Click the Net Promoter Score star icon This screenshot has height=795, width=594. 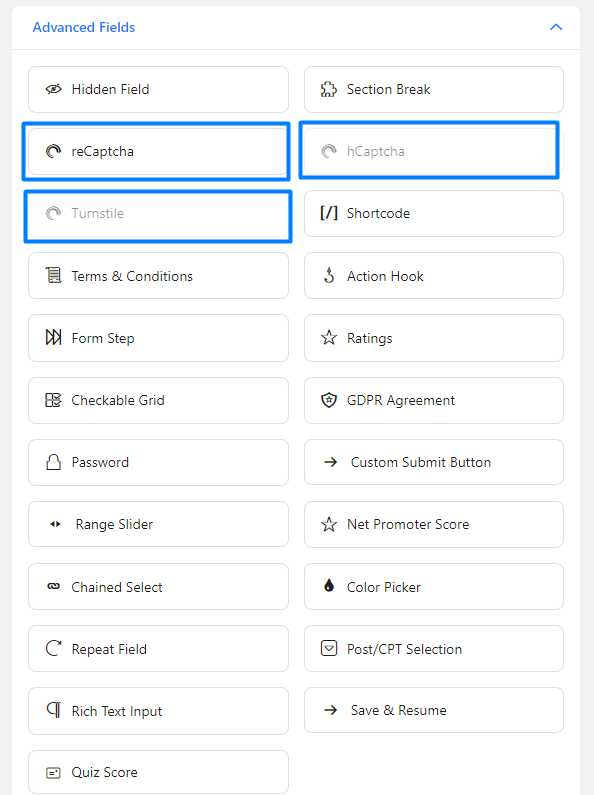328,524
